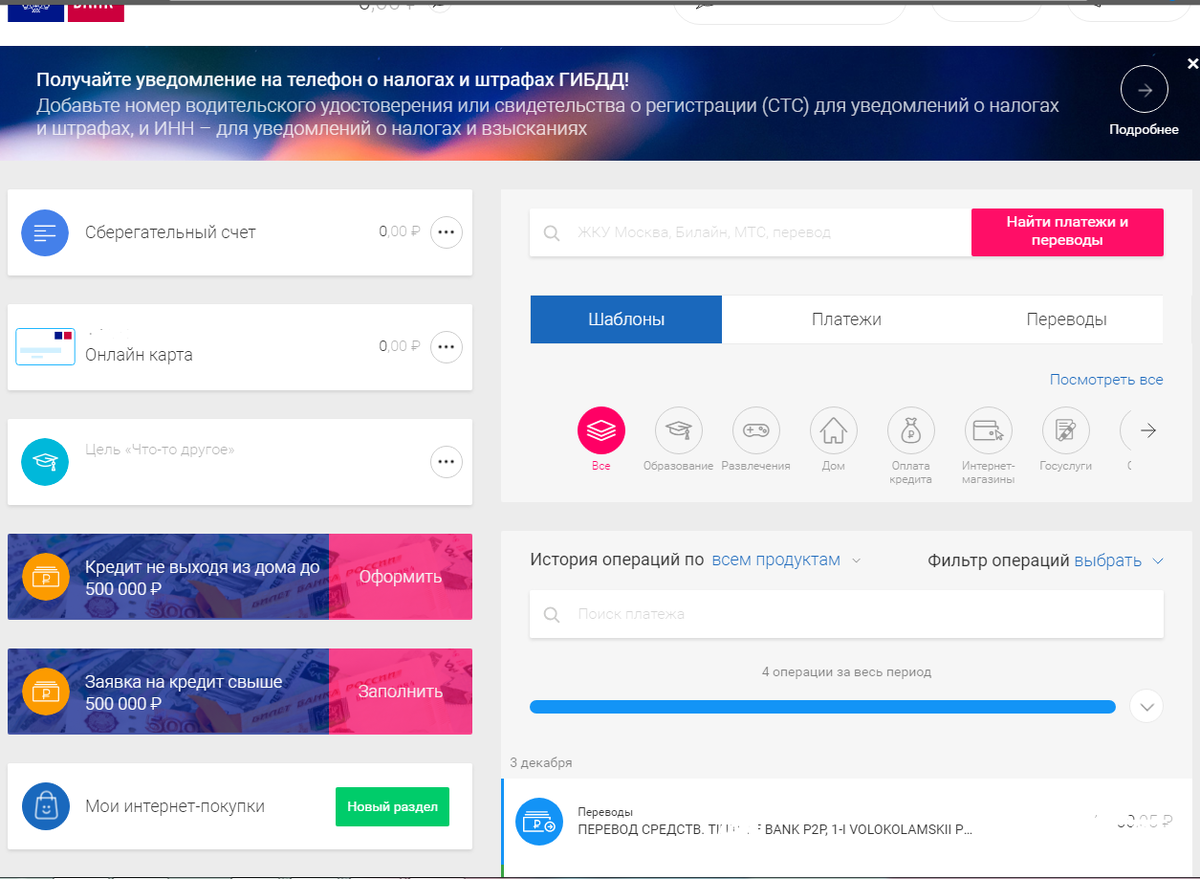Select the Интернет-магазины wallet icon
This screenshot has width=1200, height=879.
coord(988,431)
